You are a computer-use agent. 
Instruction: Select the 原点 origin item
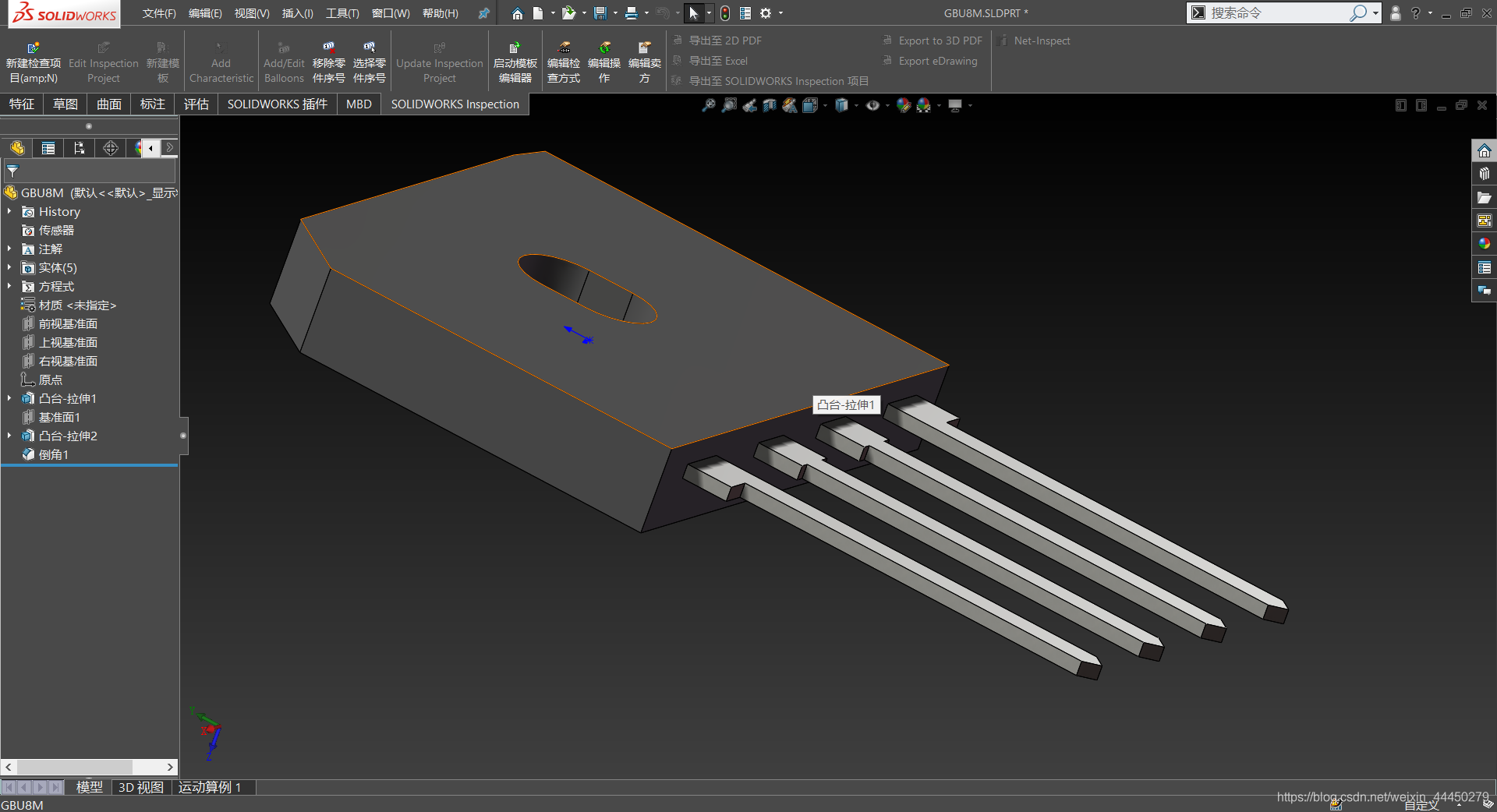[x=51, y=380]
